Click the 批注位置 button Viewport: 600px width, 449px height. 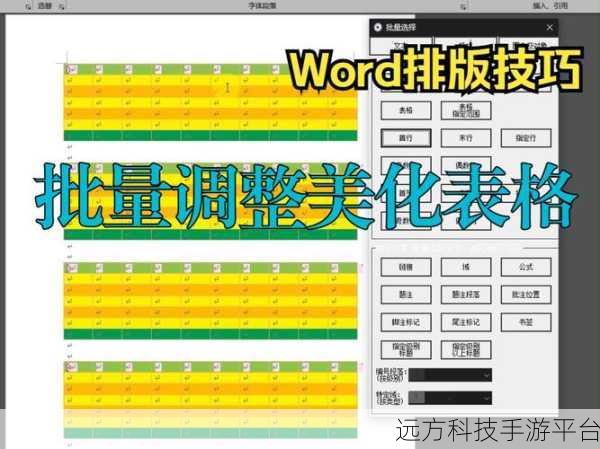pos(526,294)
